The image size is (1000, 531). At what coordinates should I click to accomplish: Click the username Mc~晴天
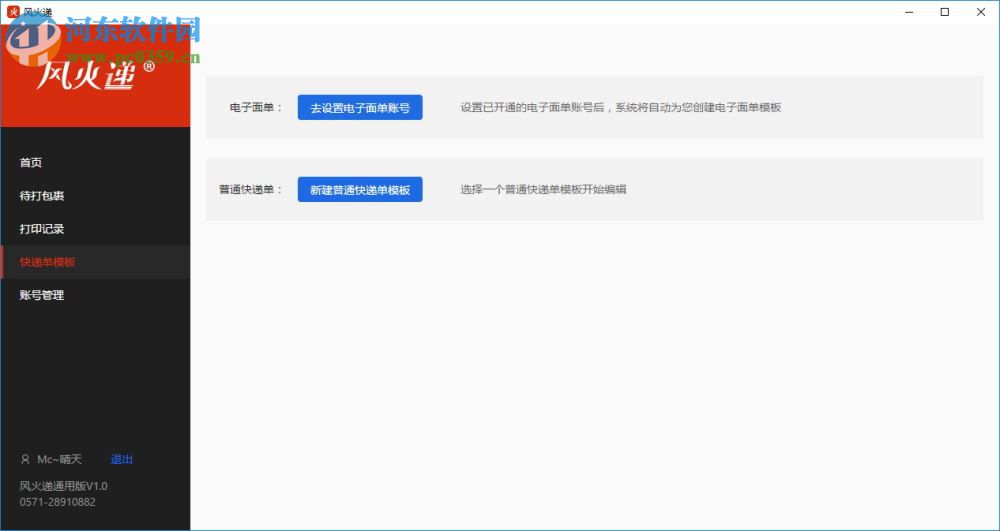(59, 459)
